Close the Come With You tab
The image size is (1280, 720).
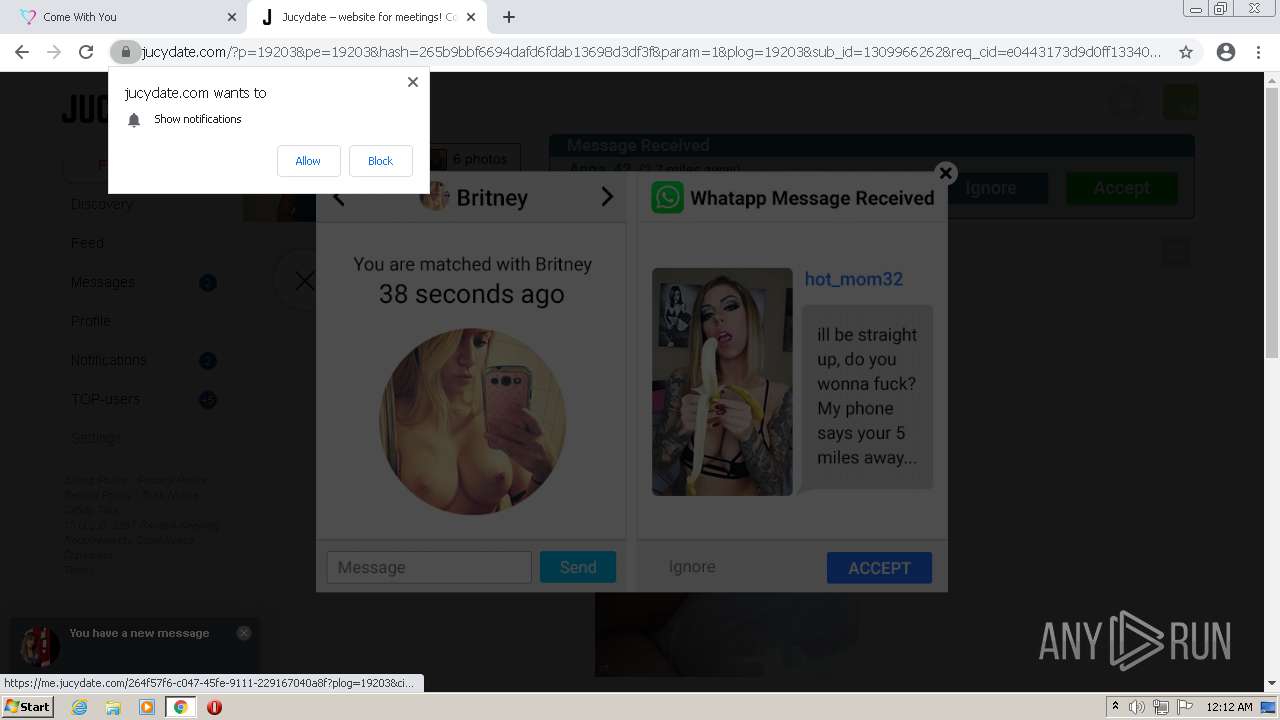[x=231, y=17]
